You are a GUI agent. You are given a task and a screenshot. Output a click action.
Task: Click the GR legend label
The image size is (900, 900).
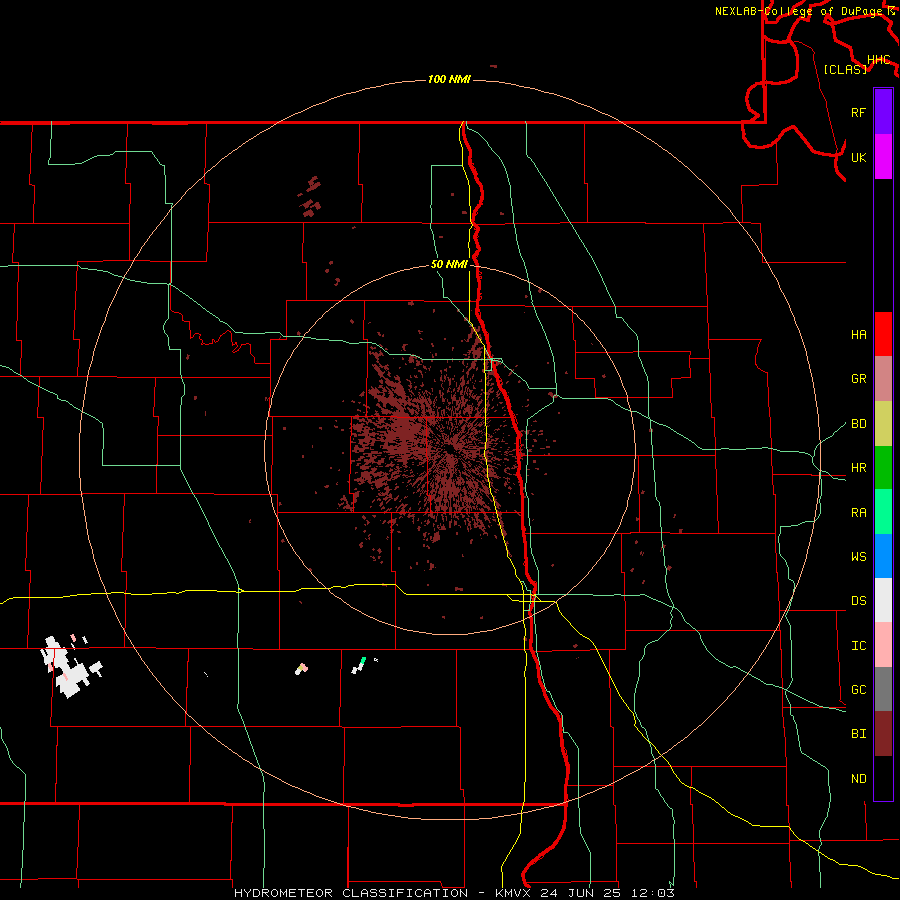(x=859, y=379)
